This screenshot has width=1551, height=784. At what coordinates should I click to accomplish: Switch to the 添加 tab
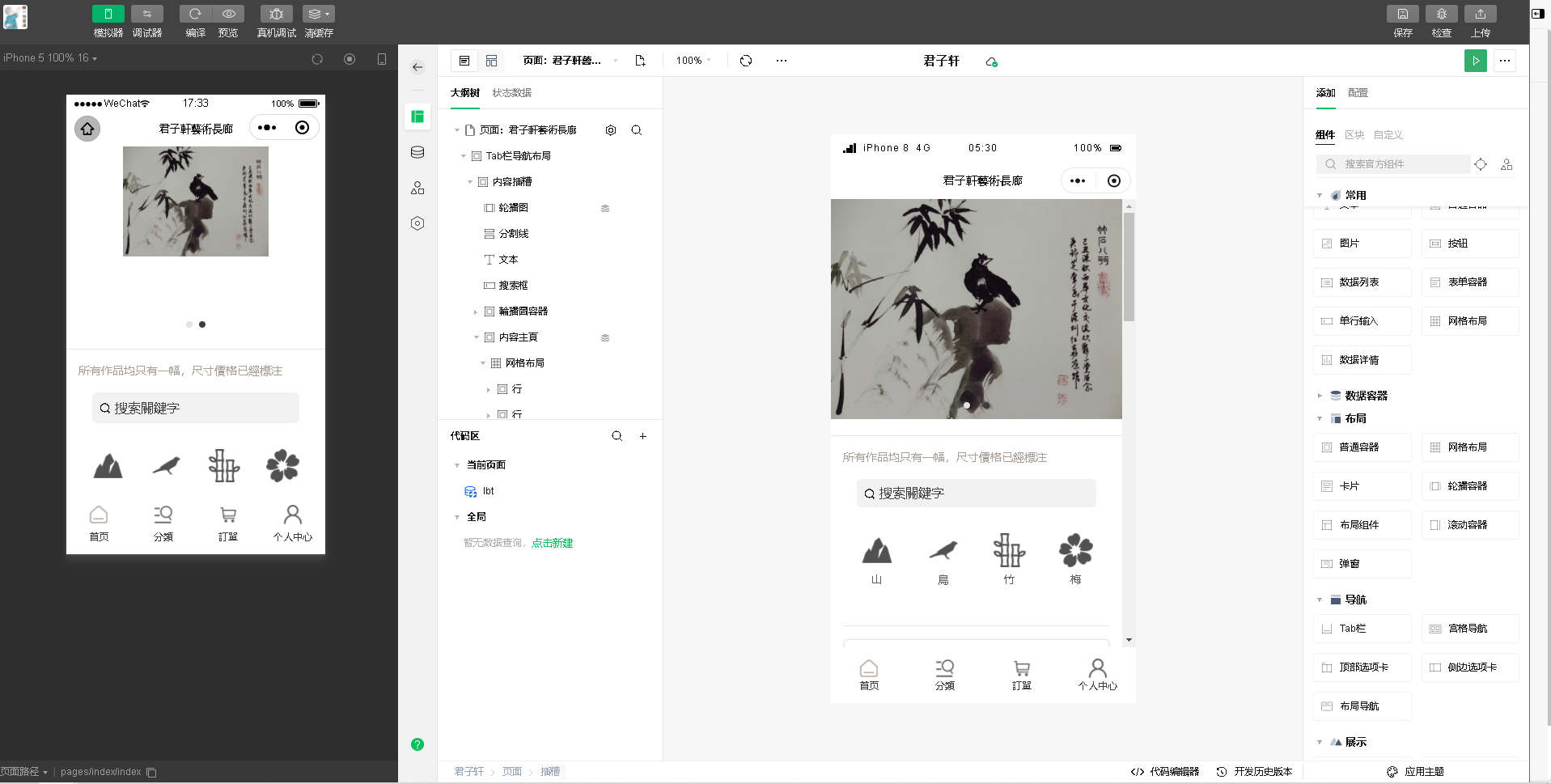point(1325,93)
